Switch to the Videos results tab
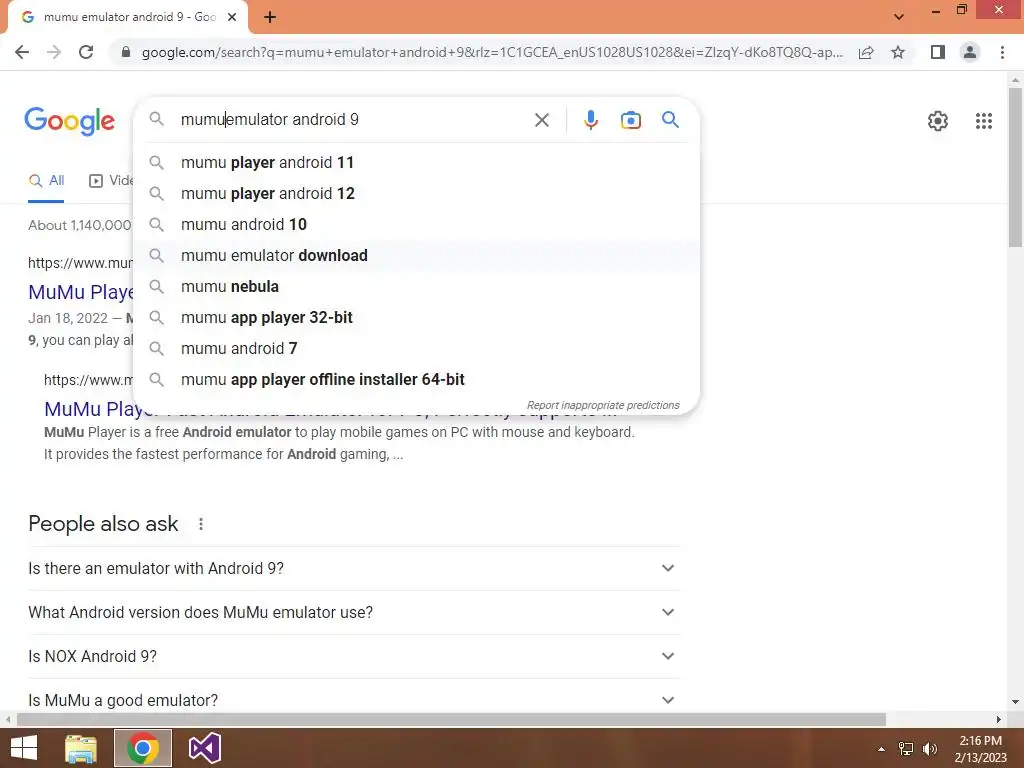The width and height of the screenshot is (1024, 768). [110, 180]
